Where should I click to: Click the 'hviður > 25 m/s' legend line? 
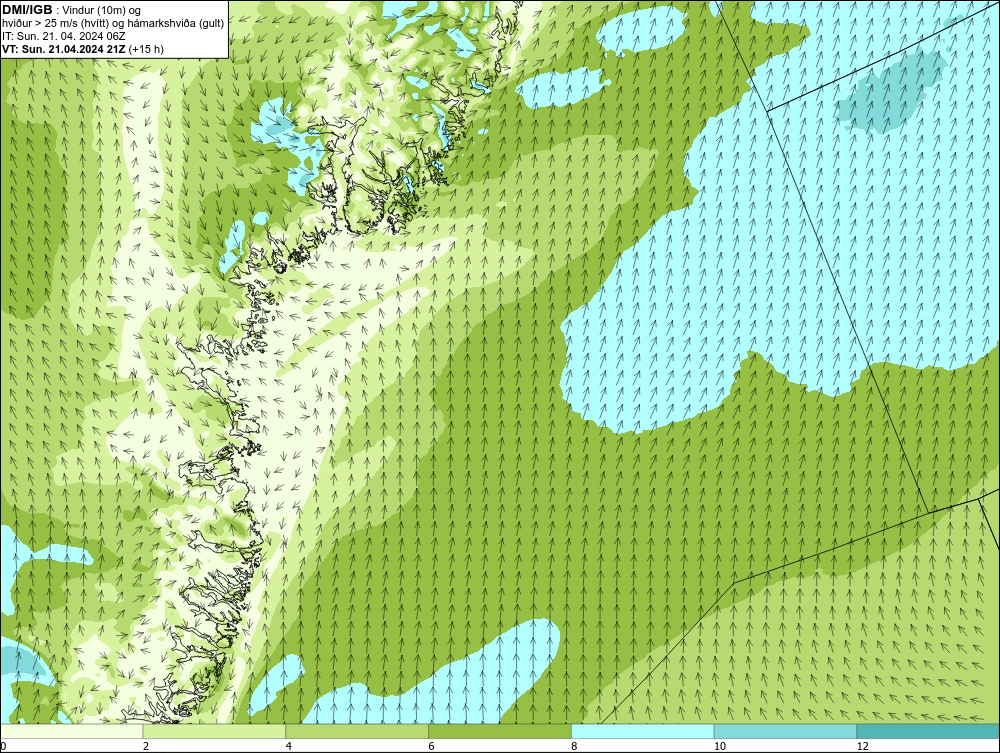point(113,24)
